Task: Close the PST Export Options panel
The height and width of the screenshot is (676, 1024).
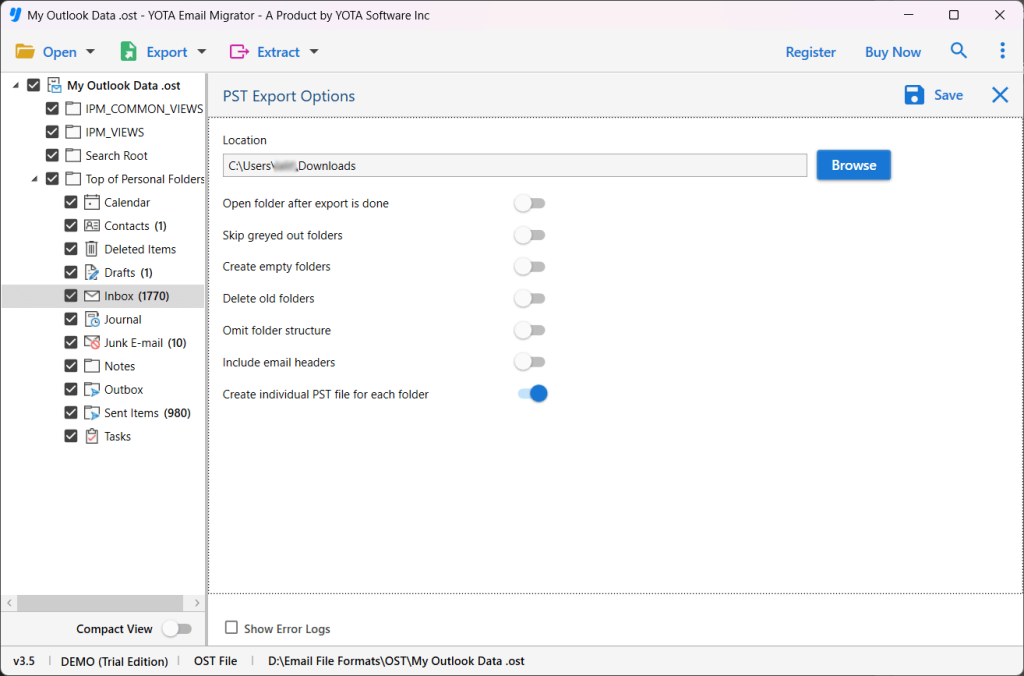Action: (1000, 95)
